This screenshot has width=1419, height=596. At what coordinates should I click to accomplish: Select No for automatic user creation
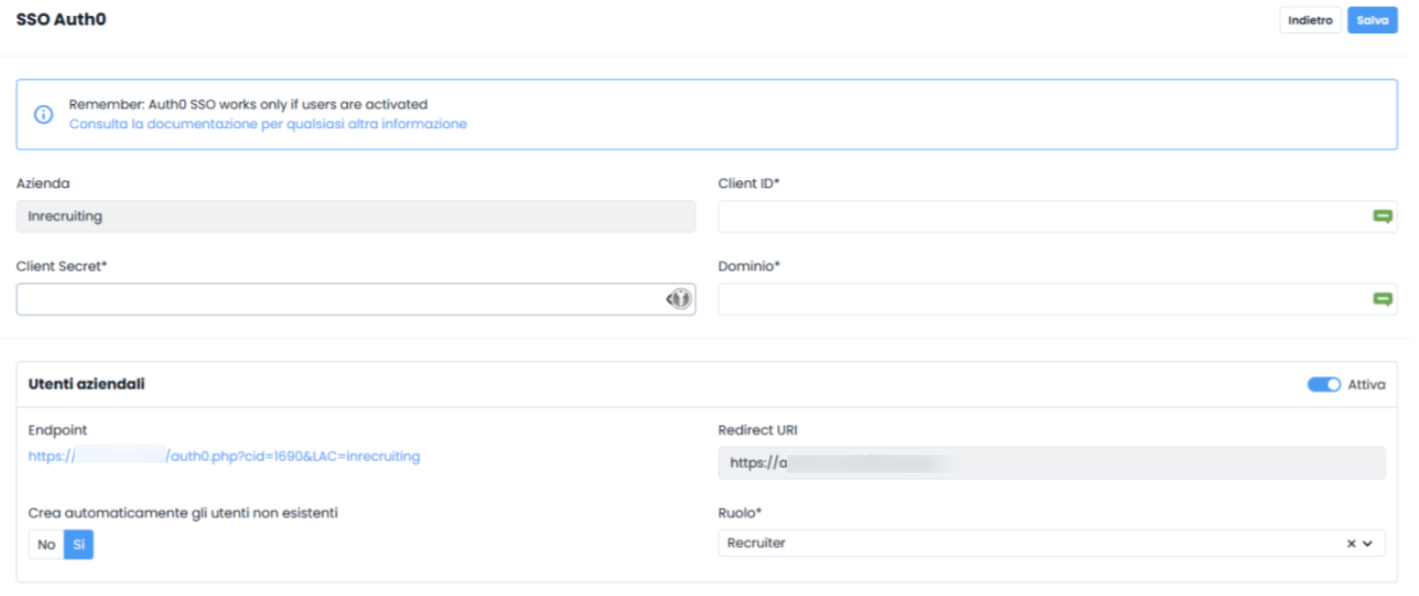[46, 545]
